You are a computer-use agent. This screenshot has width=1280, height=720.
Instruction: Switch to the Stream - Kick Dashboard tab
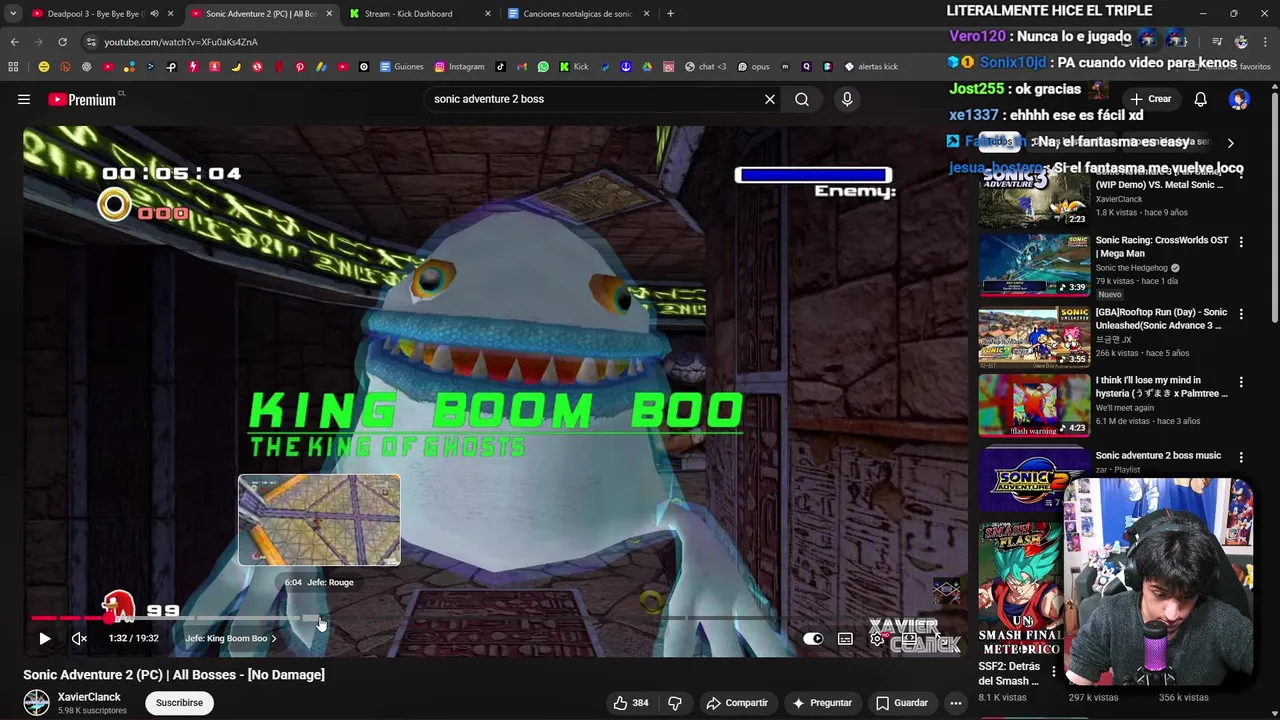coord(408,14)
